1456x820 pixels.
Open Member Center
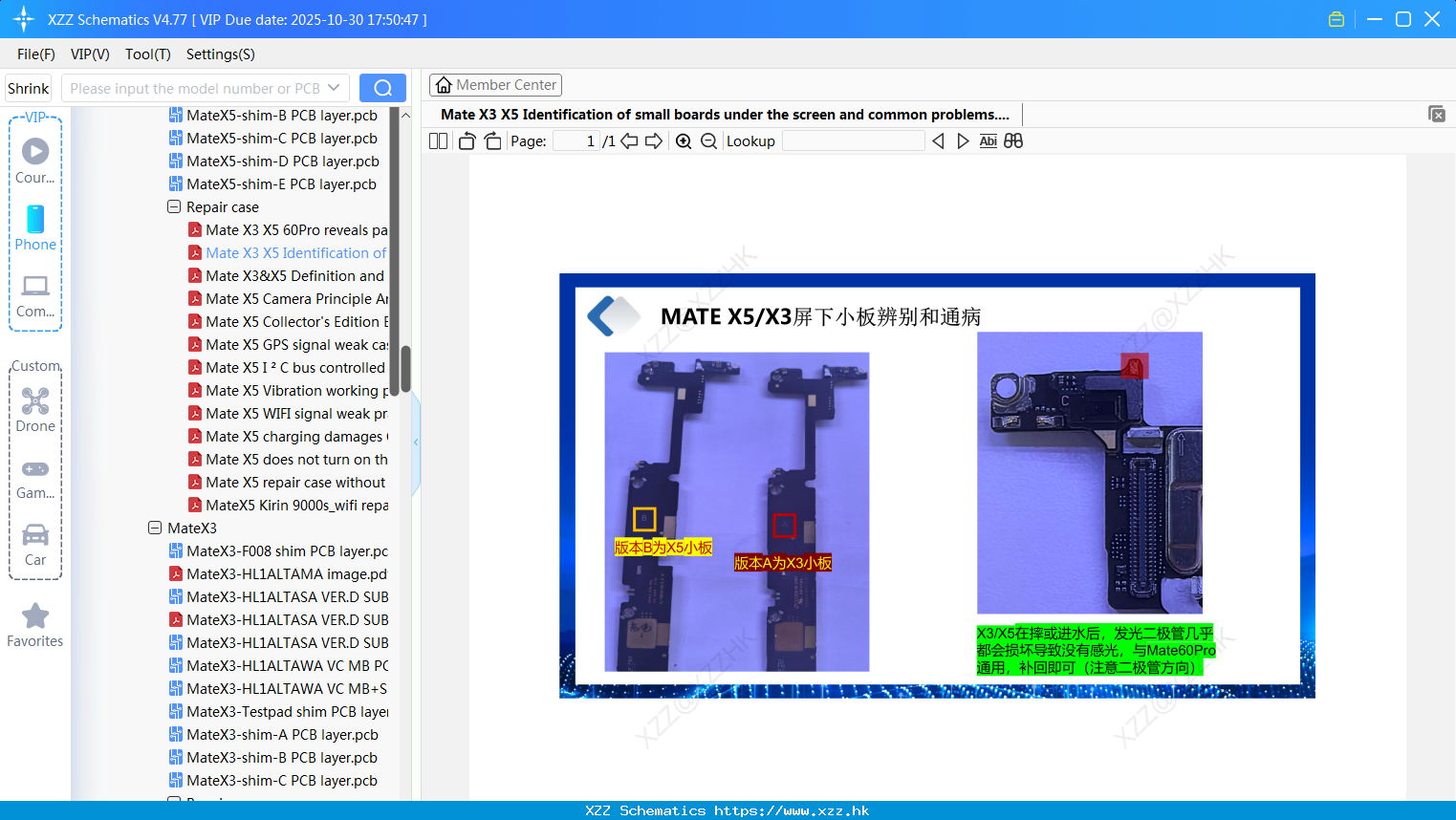[x=495, y=85]
